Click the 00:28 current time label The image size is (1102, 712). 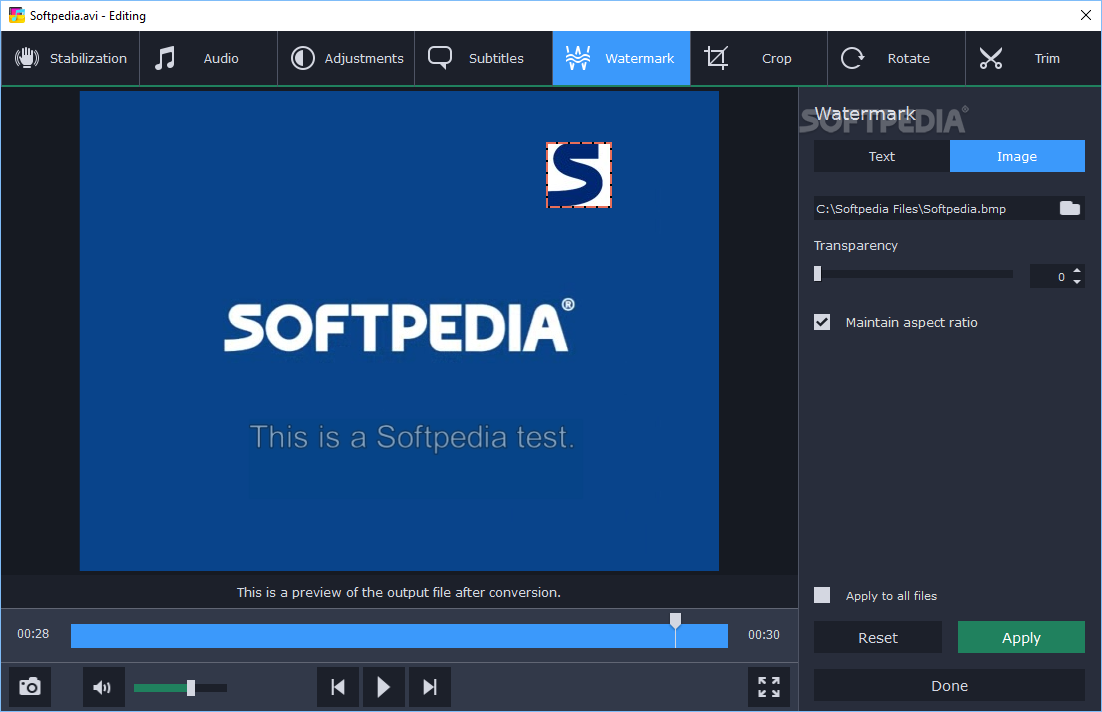point(33,634)
